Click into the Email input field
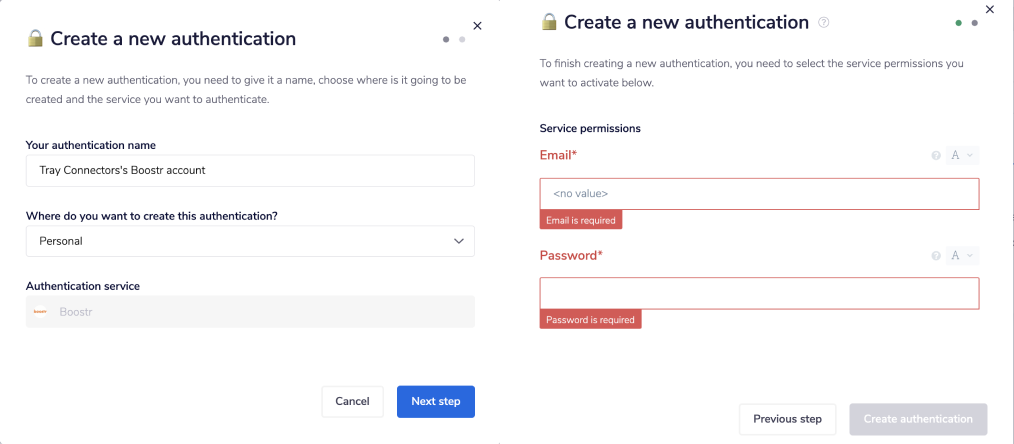This screenshot has height=444, width=1014. point(759,194)
